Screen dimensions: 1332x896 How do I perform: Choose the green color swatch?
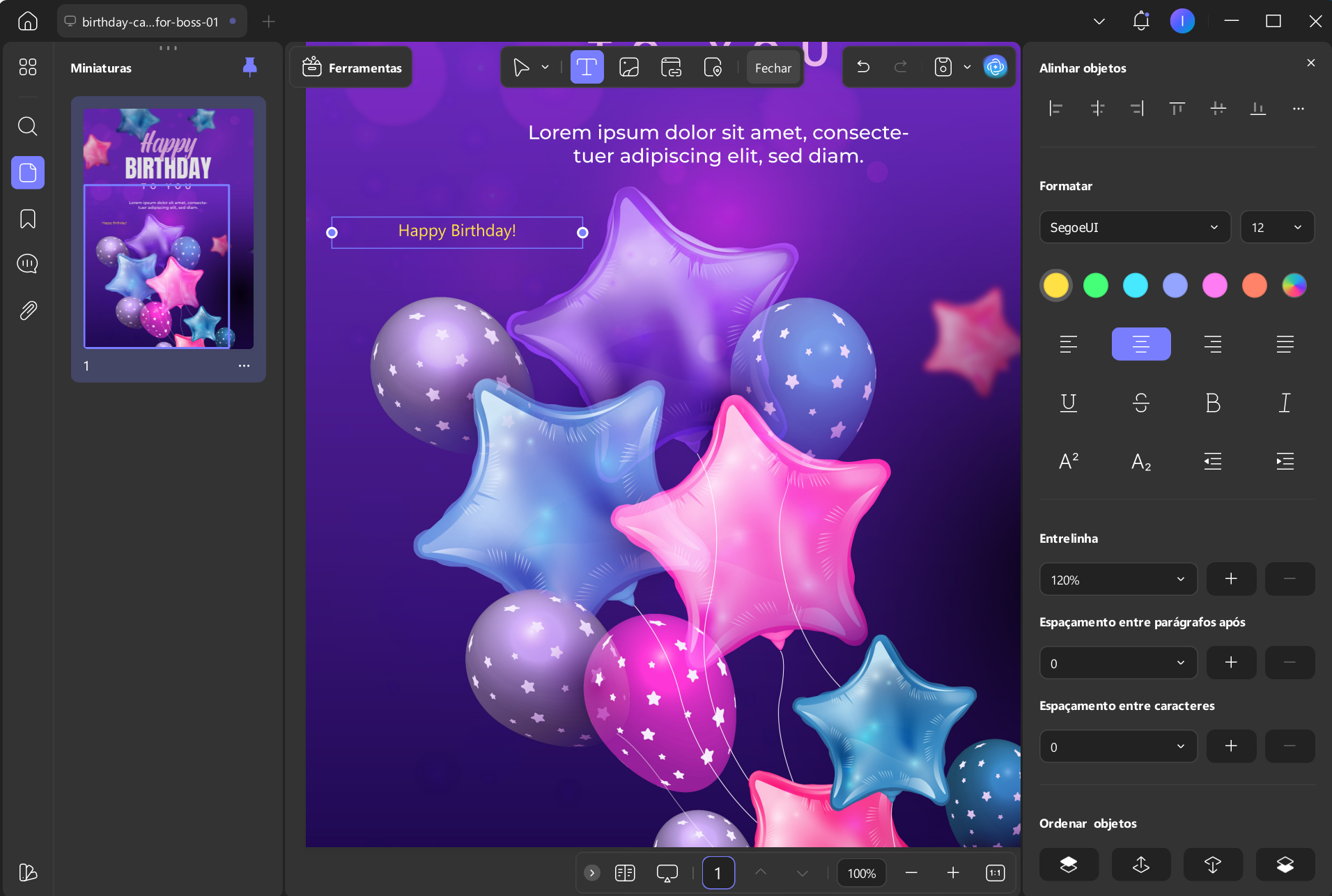(x=1096, y=286)
